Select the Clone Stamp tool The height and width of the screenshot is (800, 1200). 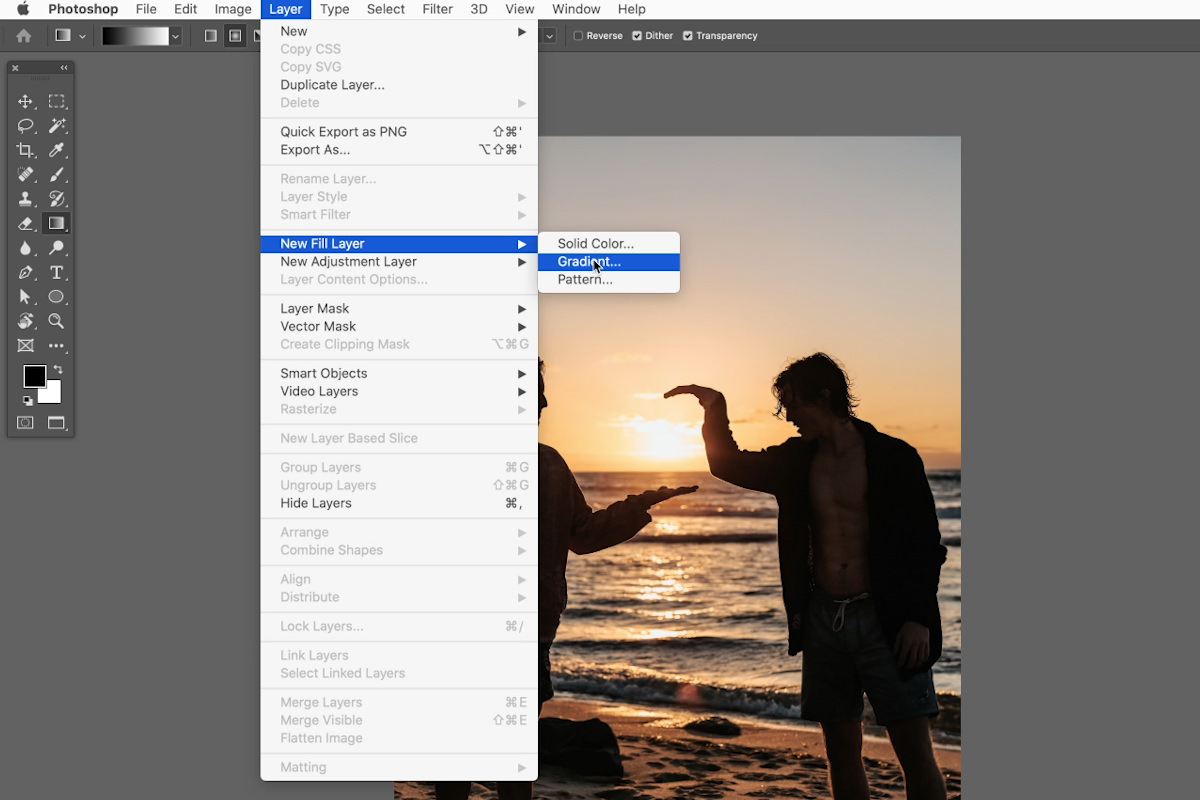[27, 199]
